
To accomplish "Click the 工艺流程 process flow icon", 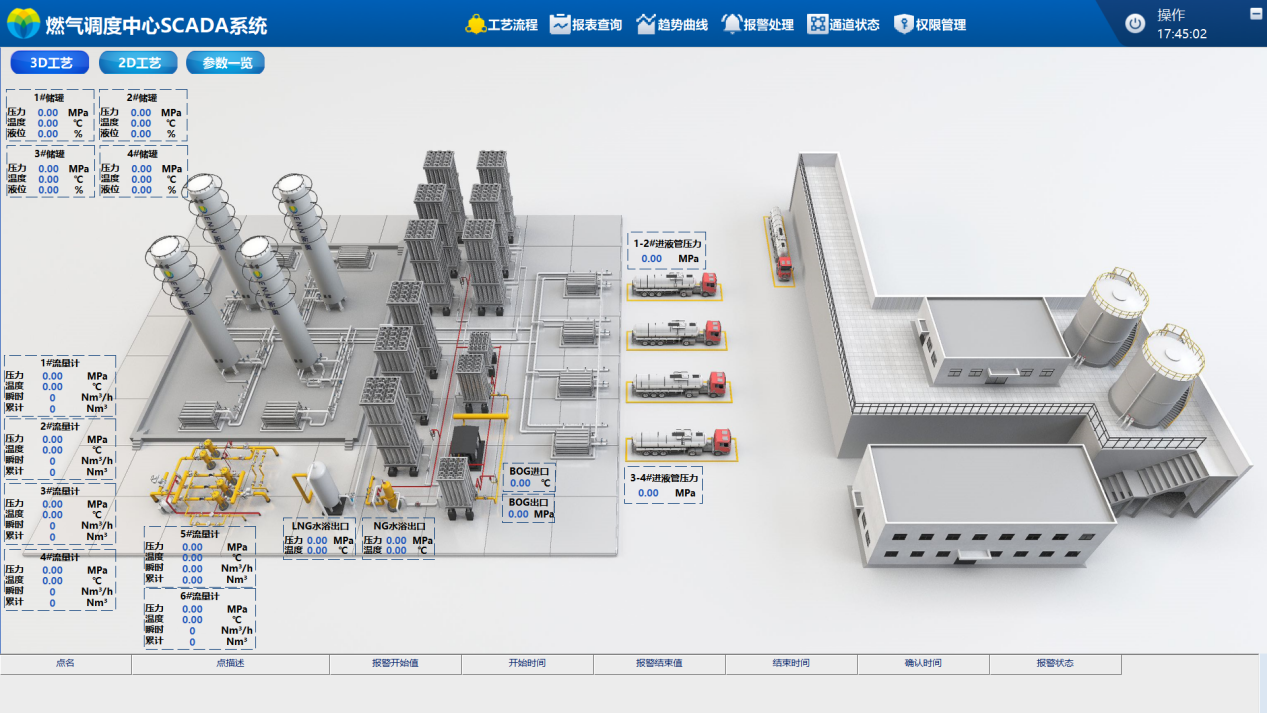I will pos(476,24).
